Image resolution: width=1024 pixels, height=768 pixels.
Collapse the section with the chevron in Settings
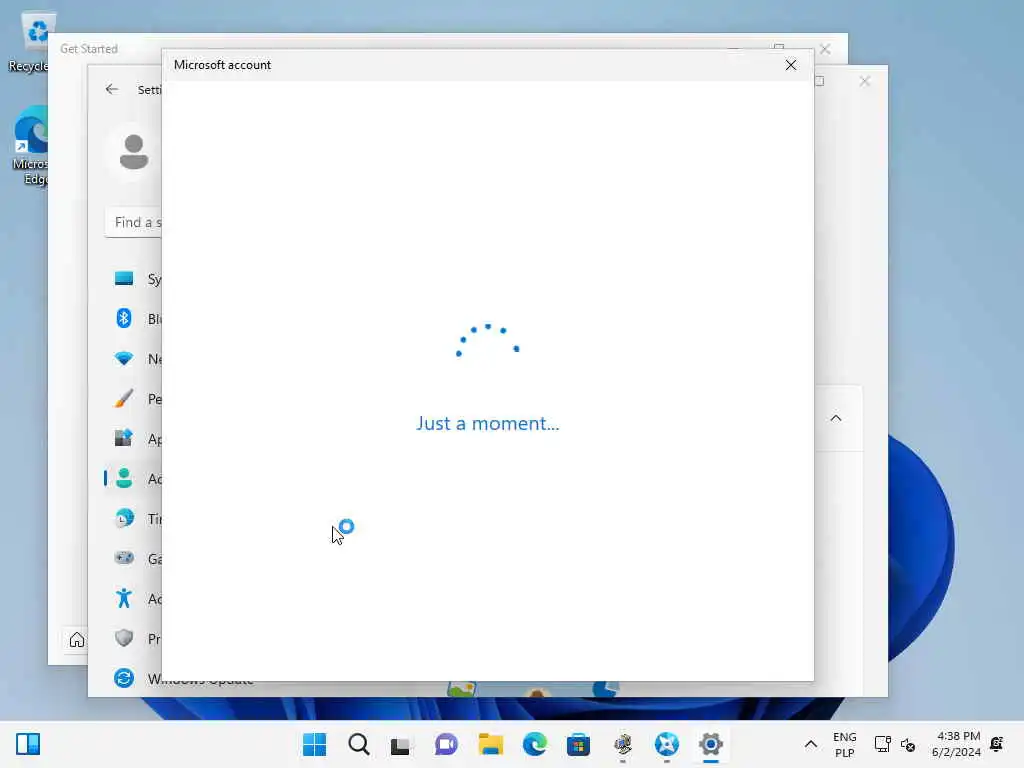coord(836,418)
